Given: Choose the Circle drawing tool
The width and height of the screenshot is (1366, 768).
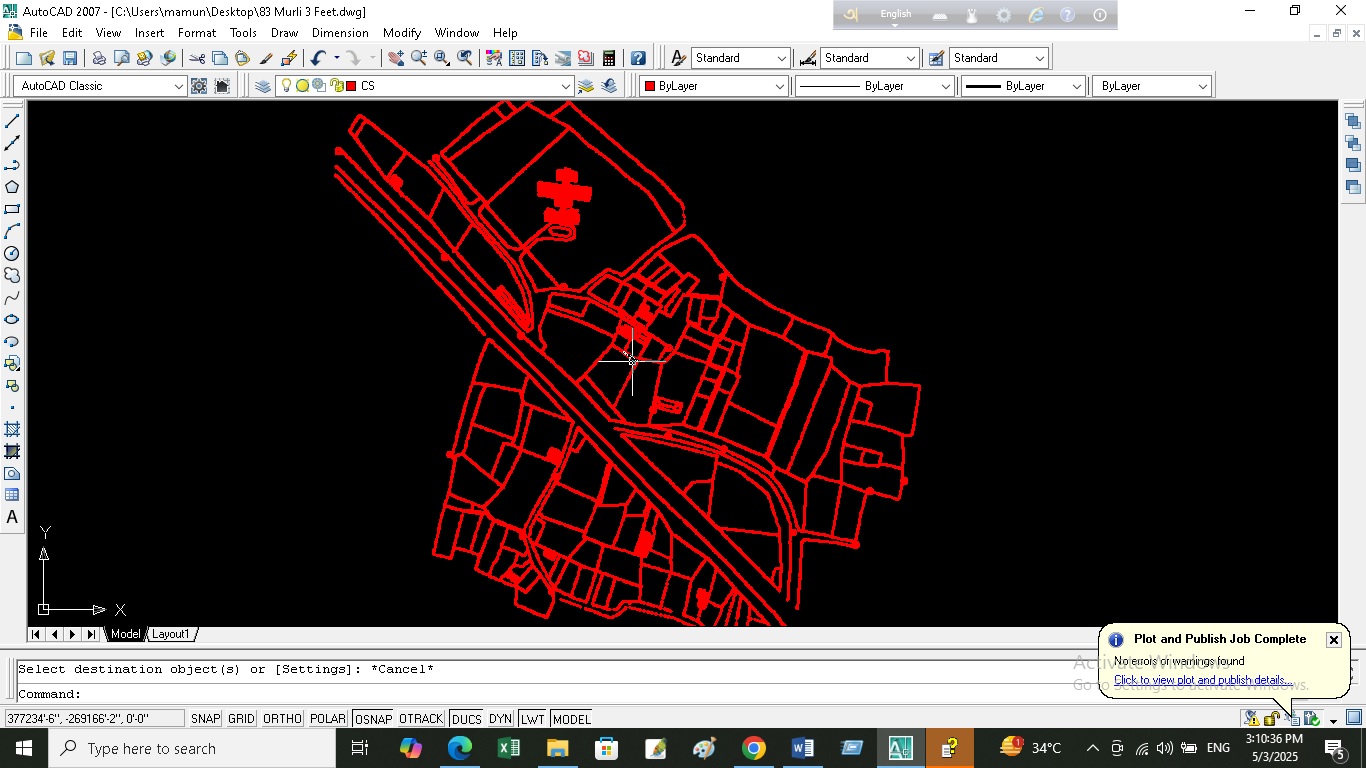Looking at the screenshot, I should click(x=12, y=253).
